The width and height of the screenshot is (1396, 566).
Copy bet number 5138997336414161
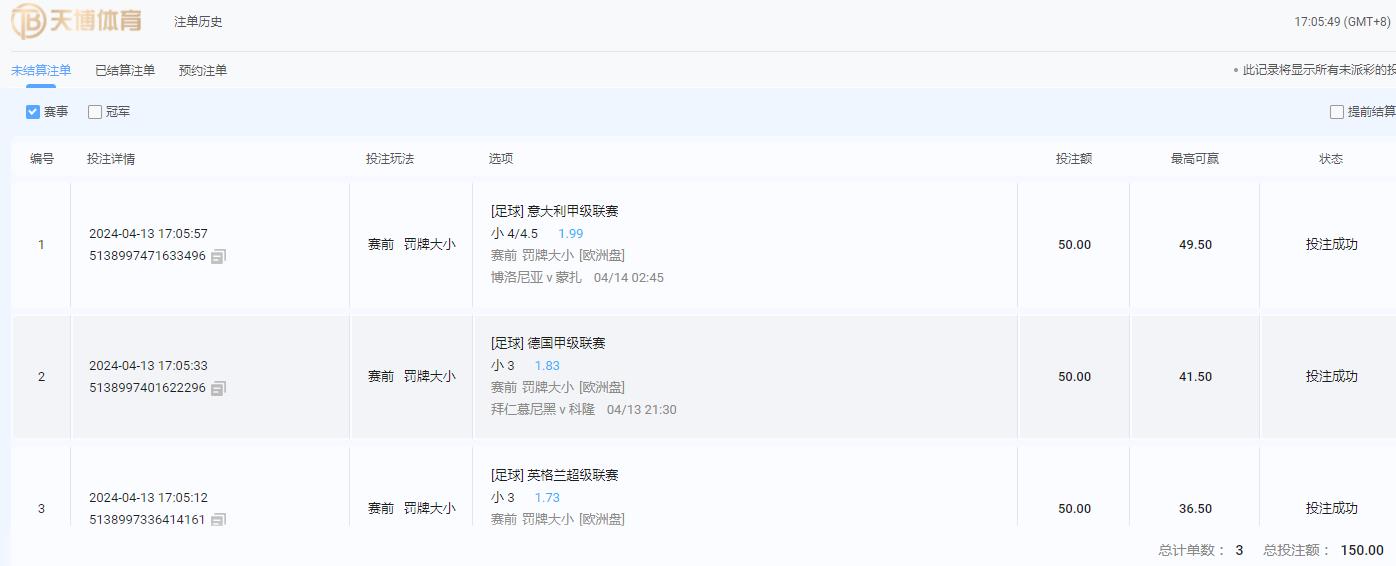[x=218, y=520]
